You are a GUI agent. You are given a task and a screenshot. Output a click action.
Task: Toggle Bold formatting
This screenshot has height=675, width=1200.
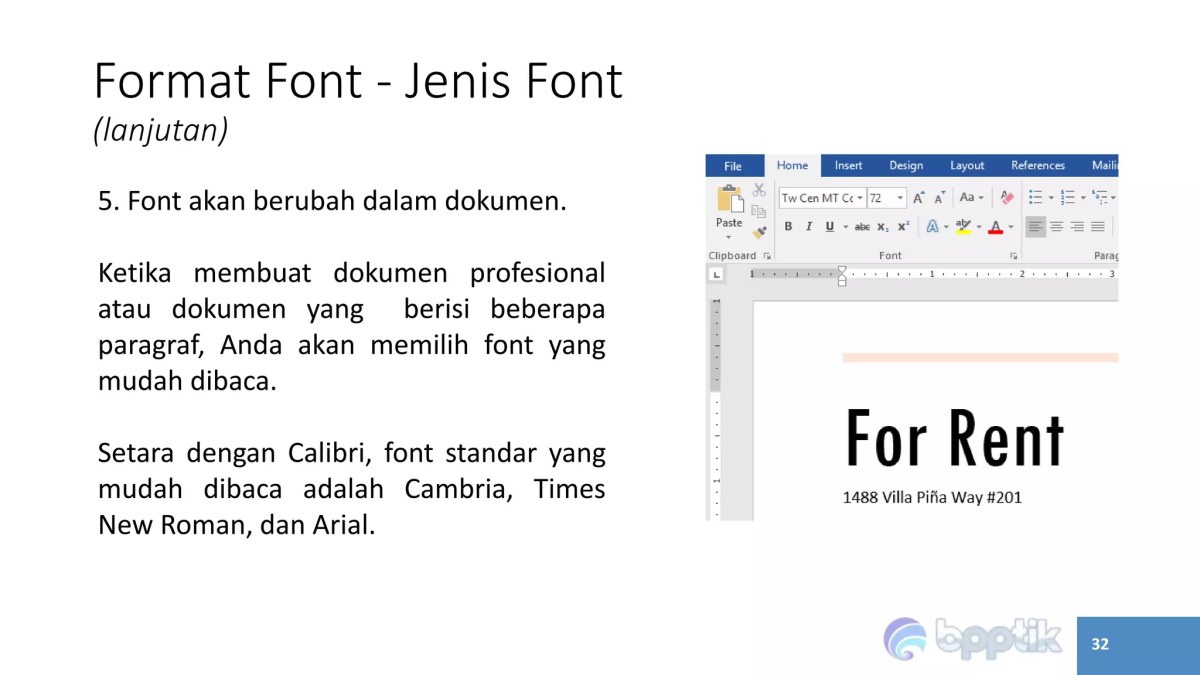(788, 225)
